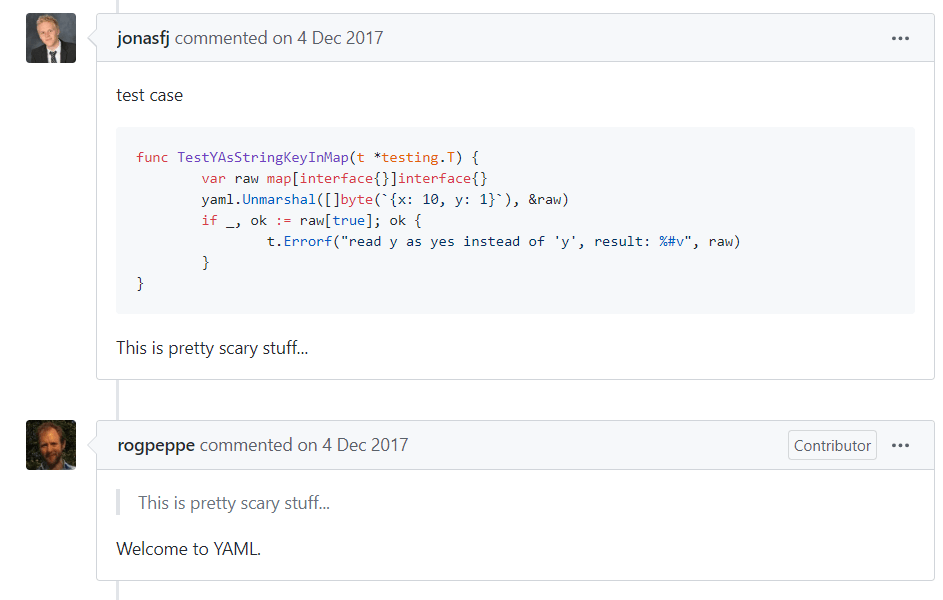The image size is (943, 600).
Task: Click the TestYAsStringKeyInMap function name in code
Action: coord(263,157)
